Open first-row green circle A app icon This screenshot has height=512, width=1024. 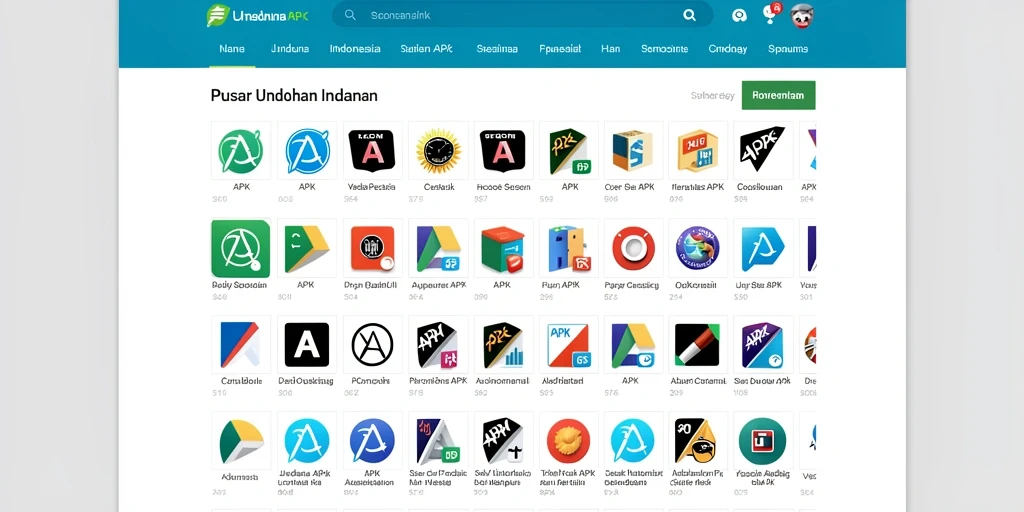241,151
